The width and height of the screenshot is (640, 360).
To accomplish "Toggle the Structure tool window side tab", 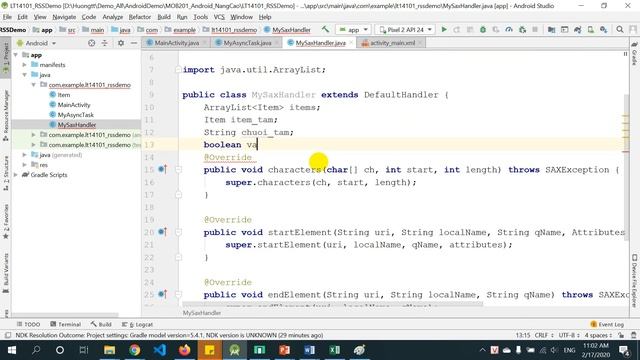I will coord(6,173).
